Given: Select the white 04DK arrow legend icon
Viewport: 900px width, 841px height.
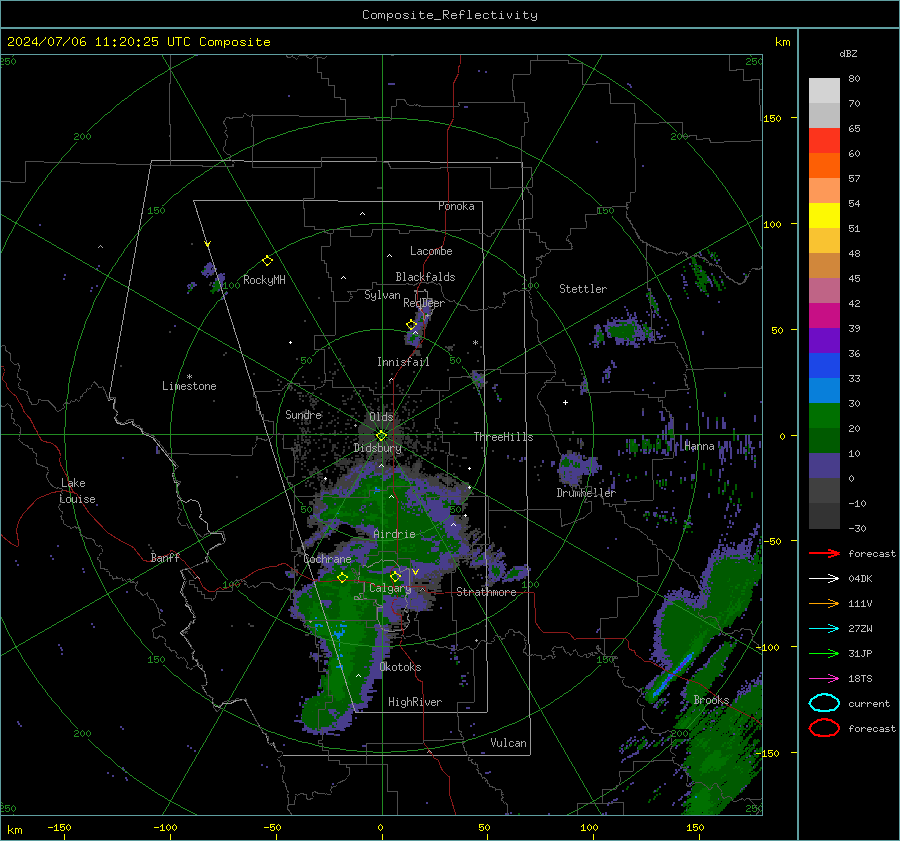Looking at the screenshot, I should pyautogui.click(x=824, y=578).
